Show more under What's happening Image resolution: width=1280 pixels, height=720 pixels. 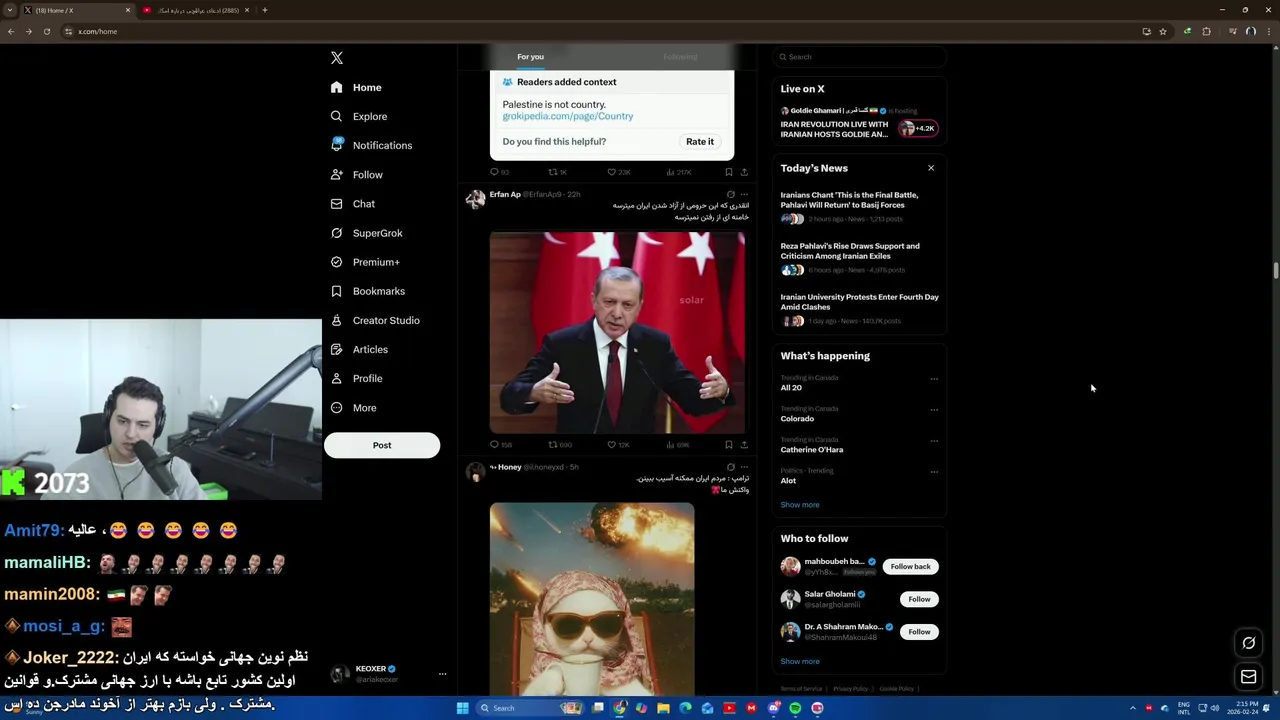(800, 505)
